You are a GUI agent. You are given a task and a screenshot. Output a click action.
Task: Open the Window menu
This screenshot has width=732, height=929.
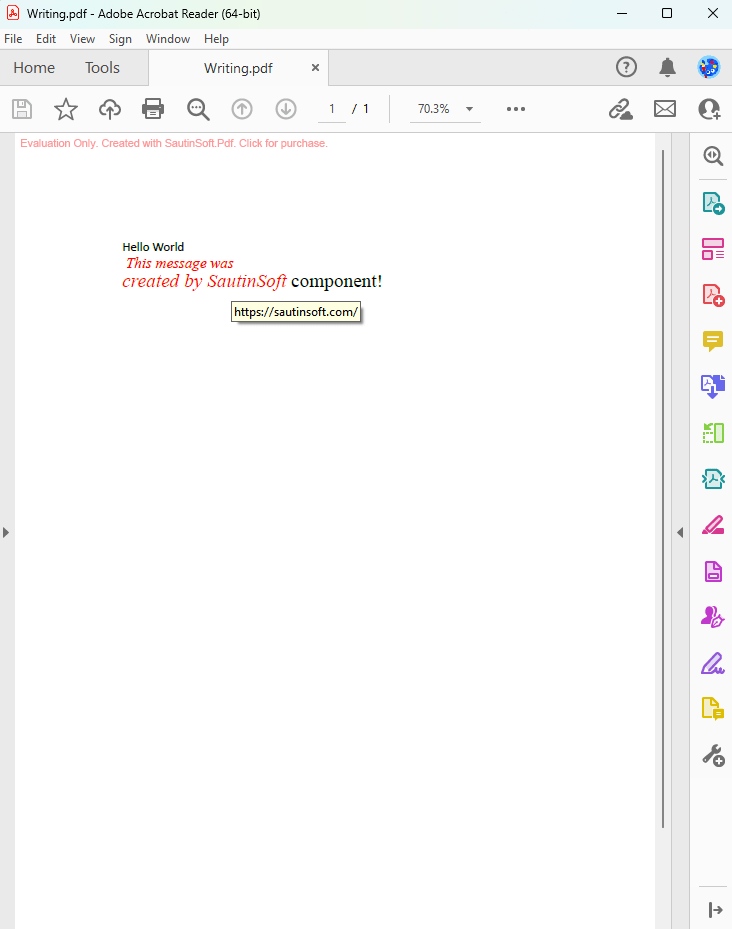point(168,39)
